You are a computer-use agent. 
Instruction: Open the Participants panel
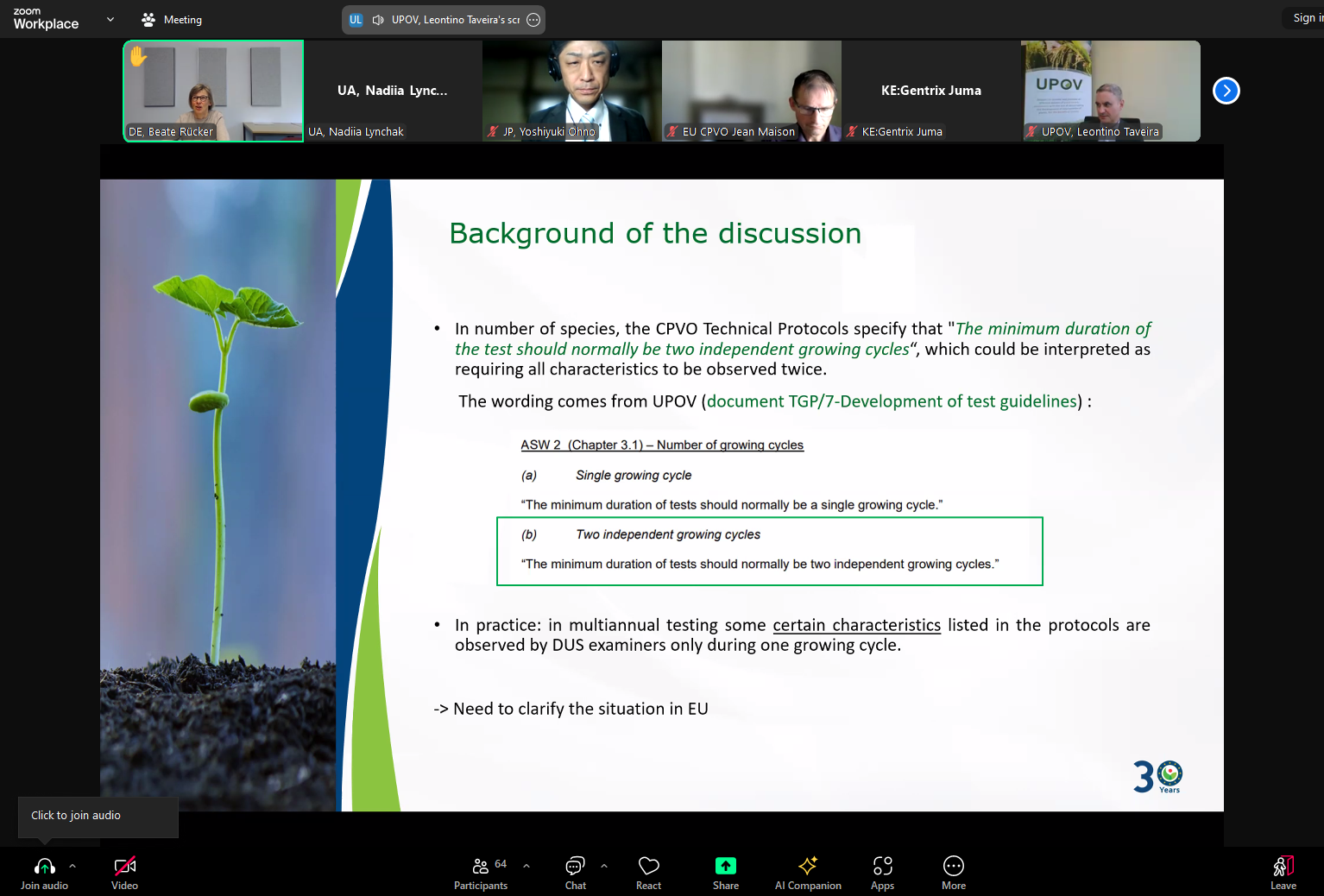click(481, 872)
